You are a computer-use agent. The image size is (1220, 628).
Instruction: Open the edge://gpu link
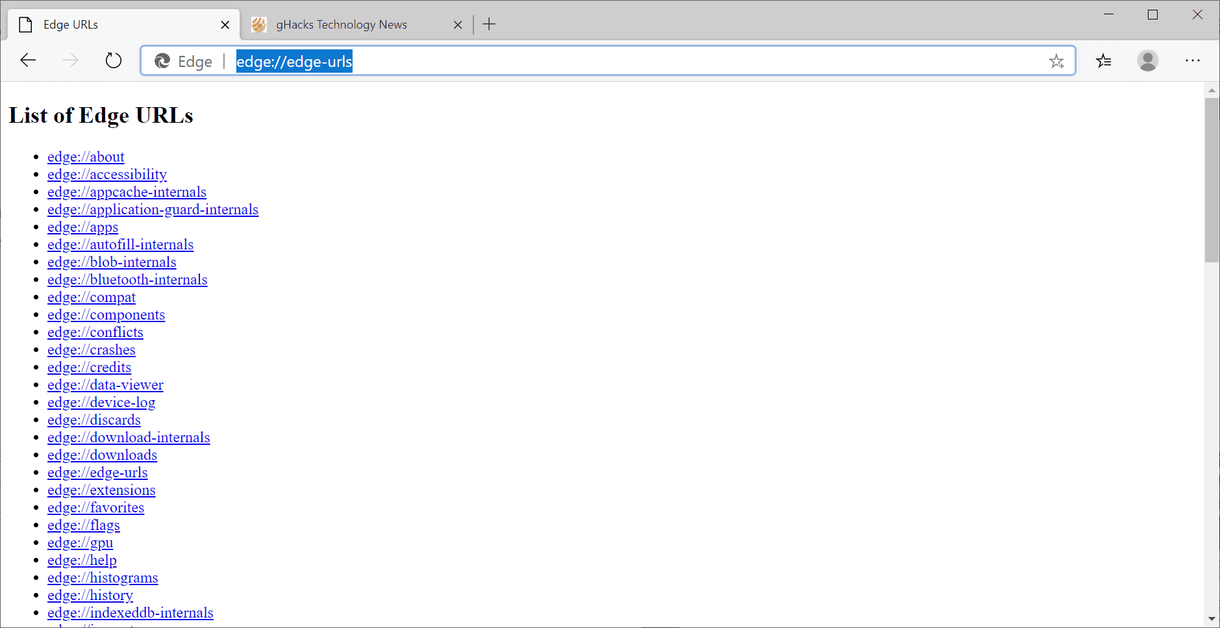[80, 542]
